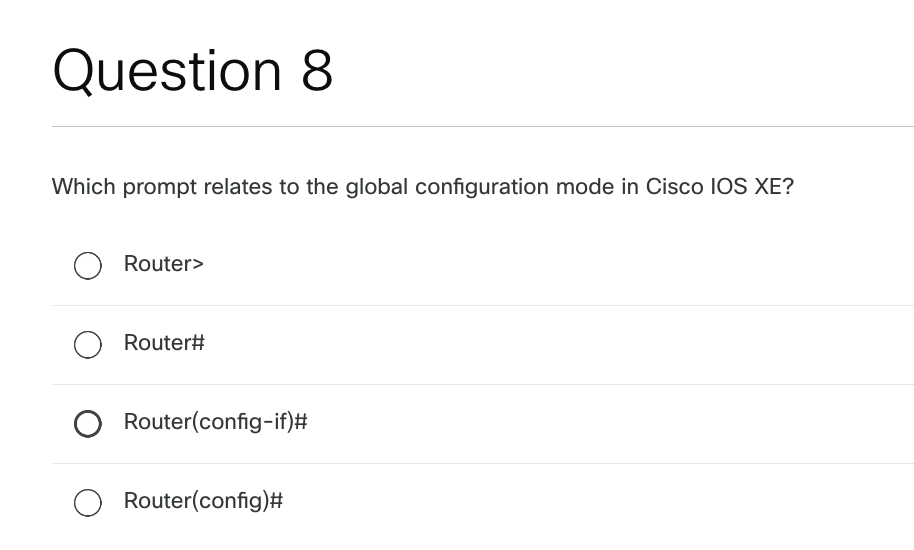Mark the Router(config)# radio button
This screenshot has width=914, height=550.
click(87, 502)
